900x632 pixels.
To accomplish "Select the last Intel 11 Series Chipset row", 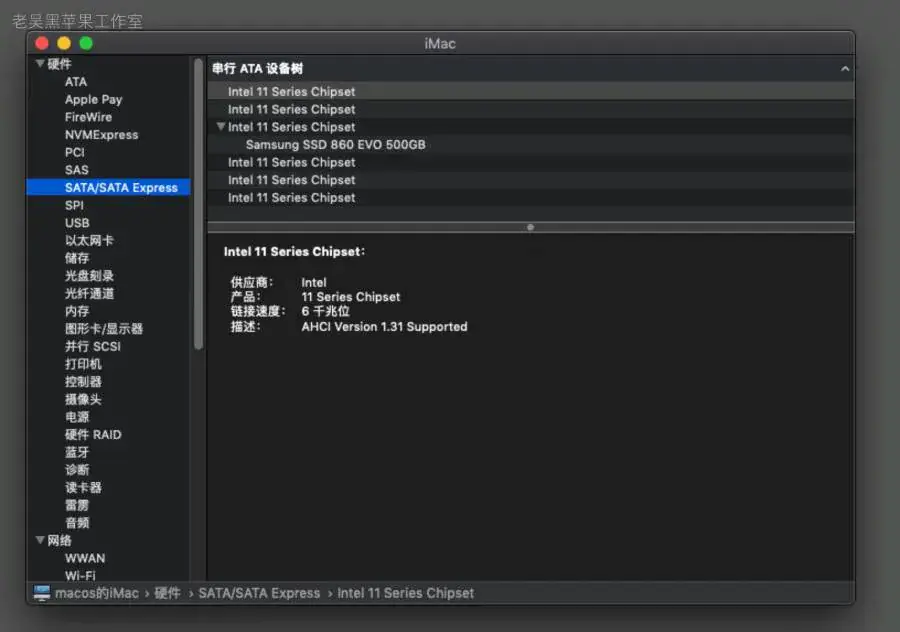I will pyautogui.click(x=530, y=197).
